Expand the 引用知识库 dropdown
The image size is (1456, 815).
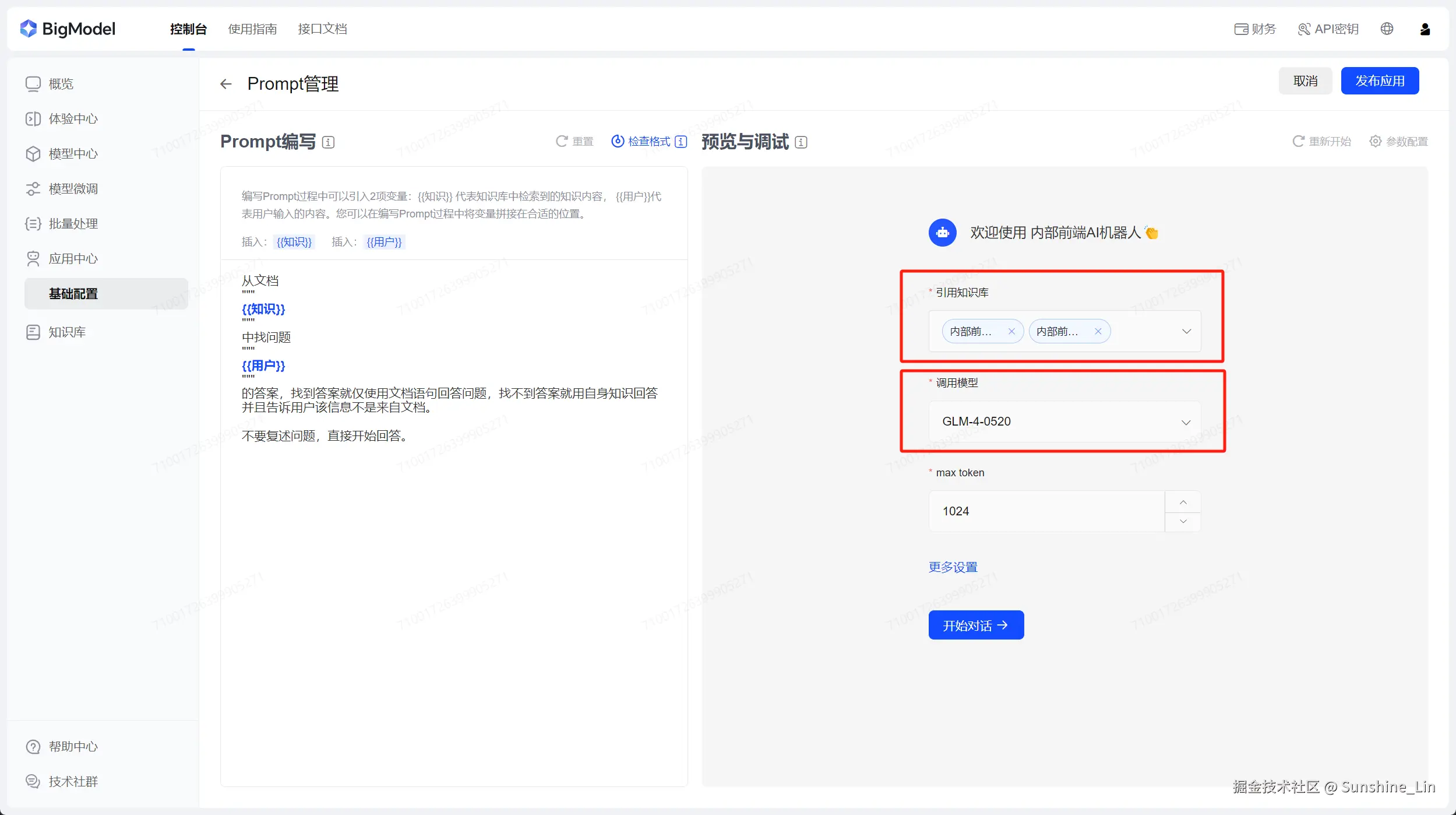(1186, 331)
